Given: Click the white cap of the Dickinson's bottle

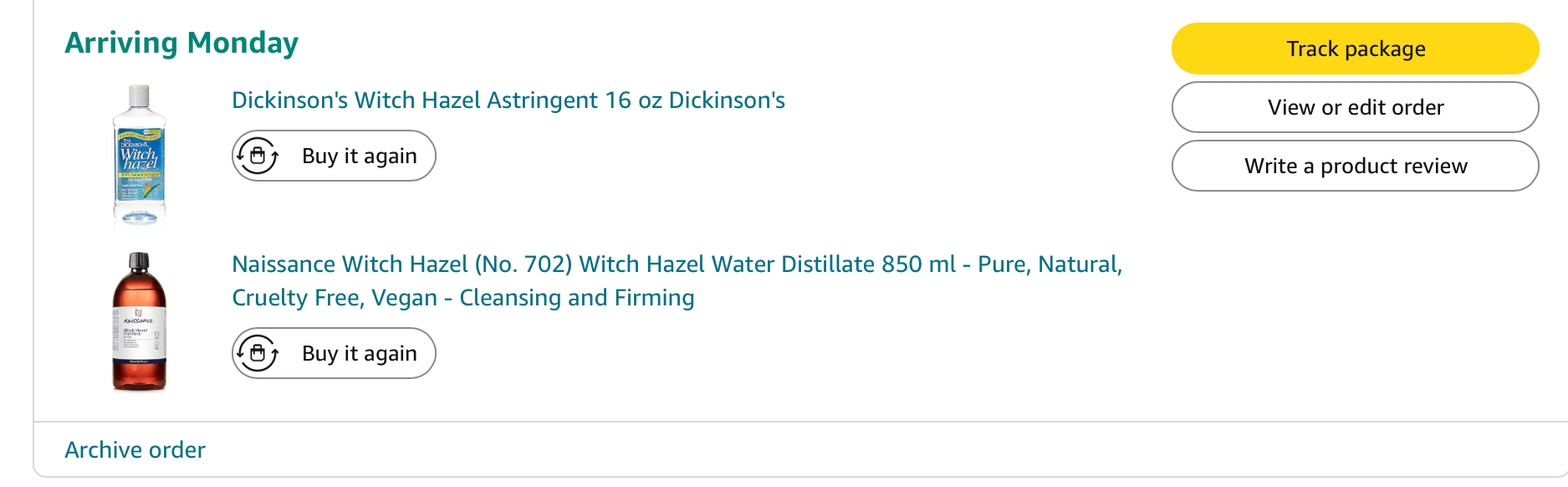Looking at the screenshot, I should click(x=139, y=96).
